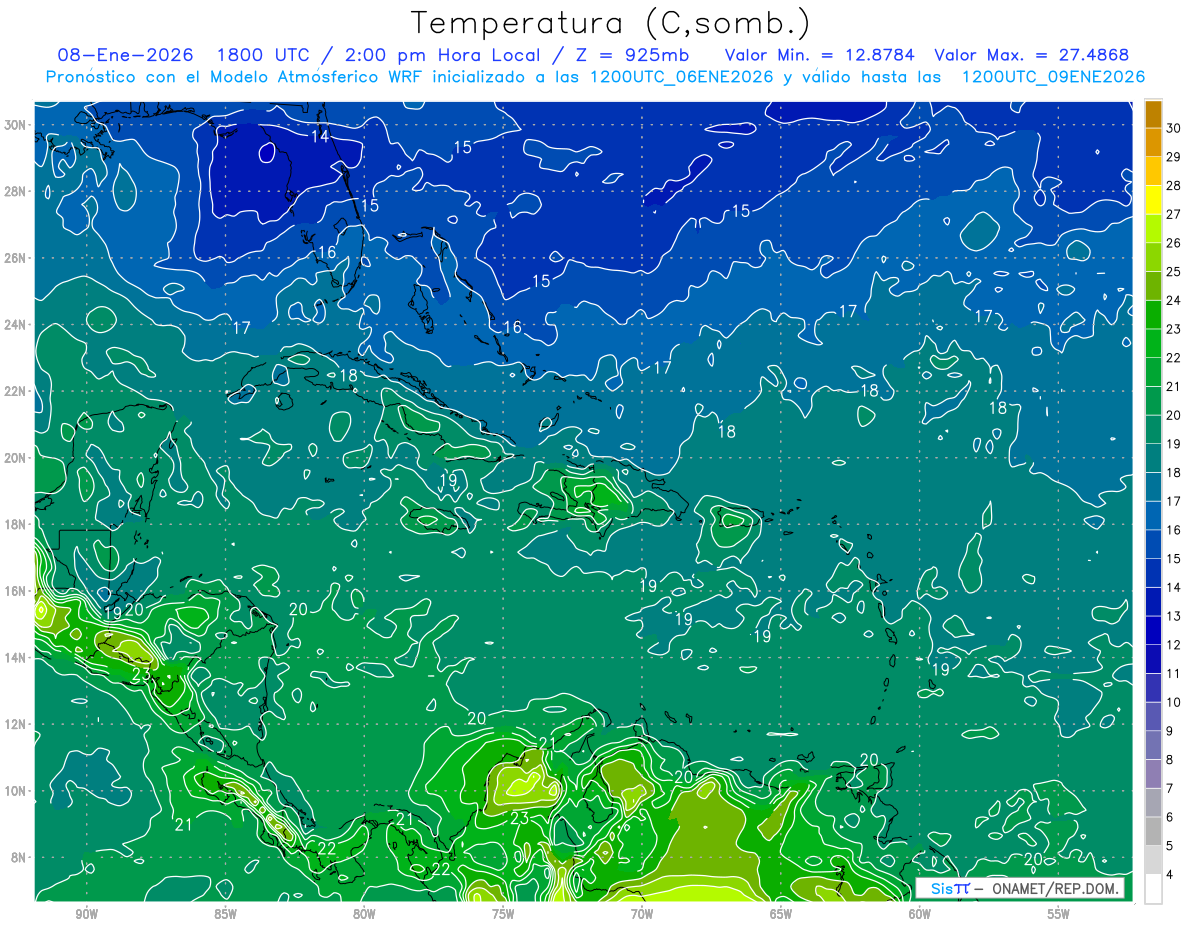1200x927 pixels.
Task: Click the "10N" latitude axis label
Action: pos(17,791)
